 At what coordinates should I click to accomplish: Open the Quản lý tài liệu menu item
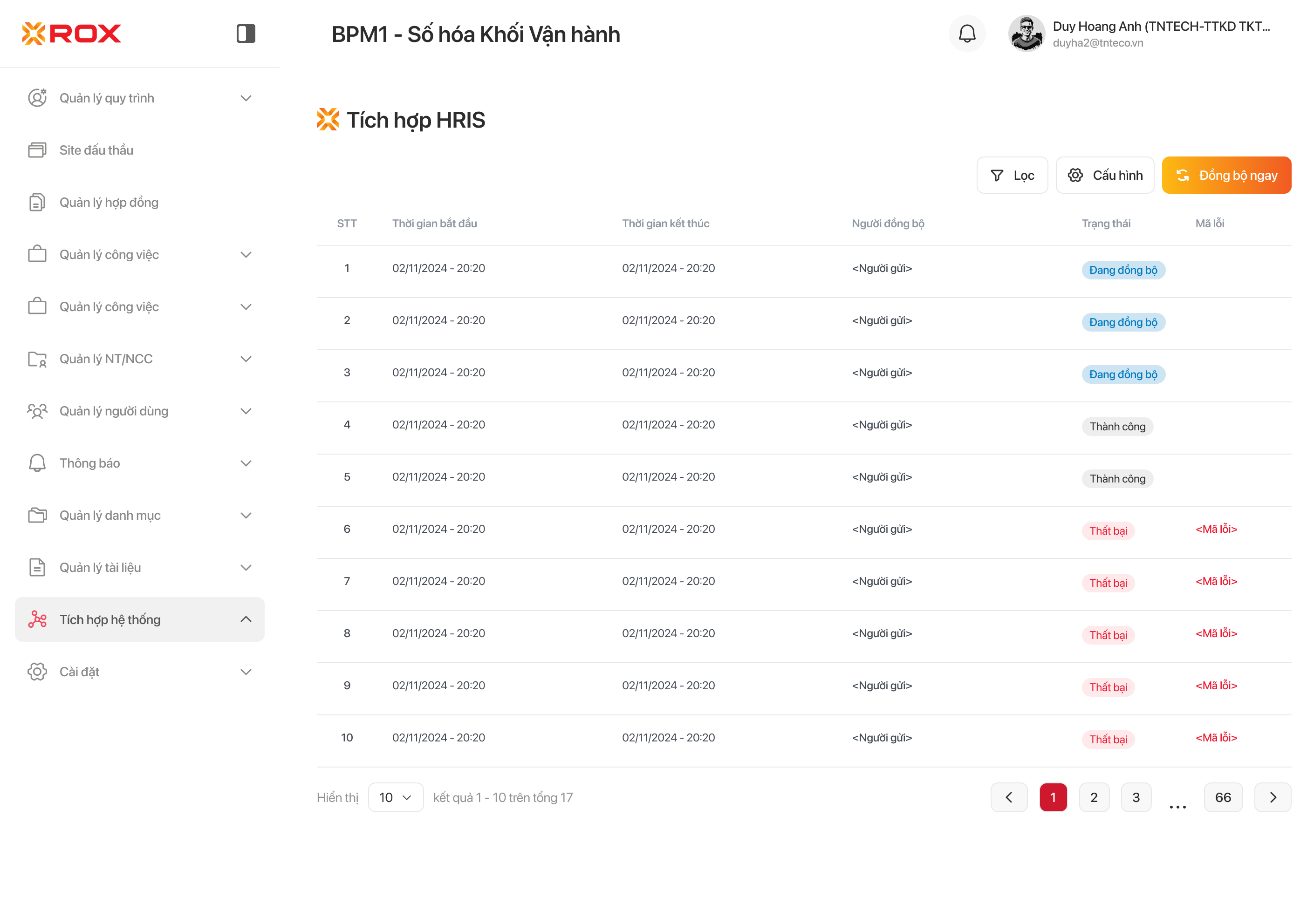coord(100,567)
